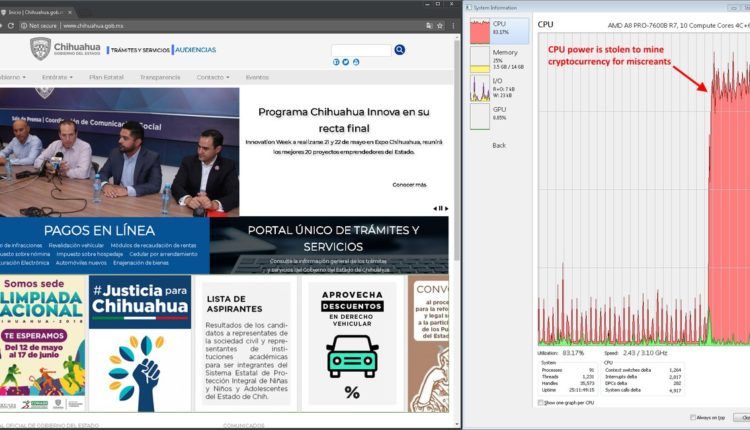750x430 pixels.
Task: Check the Always on top box
Action: pyautogui.click(x=694, y=417)
